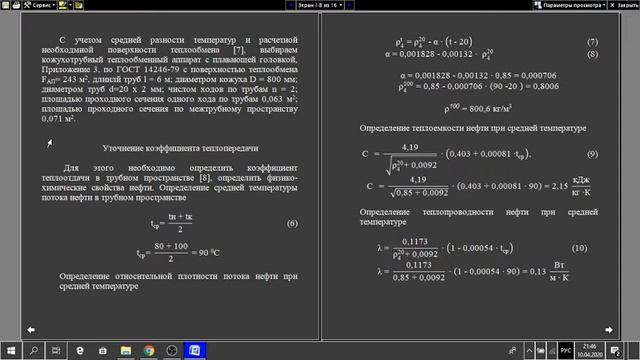Expand hidden system tray icons chevron

click(529, 350)
